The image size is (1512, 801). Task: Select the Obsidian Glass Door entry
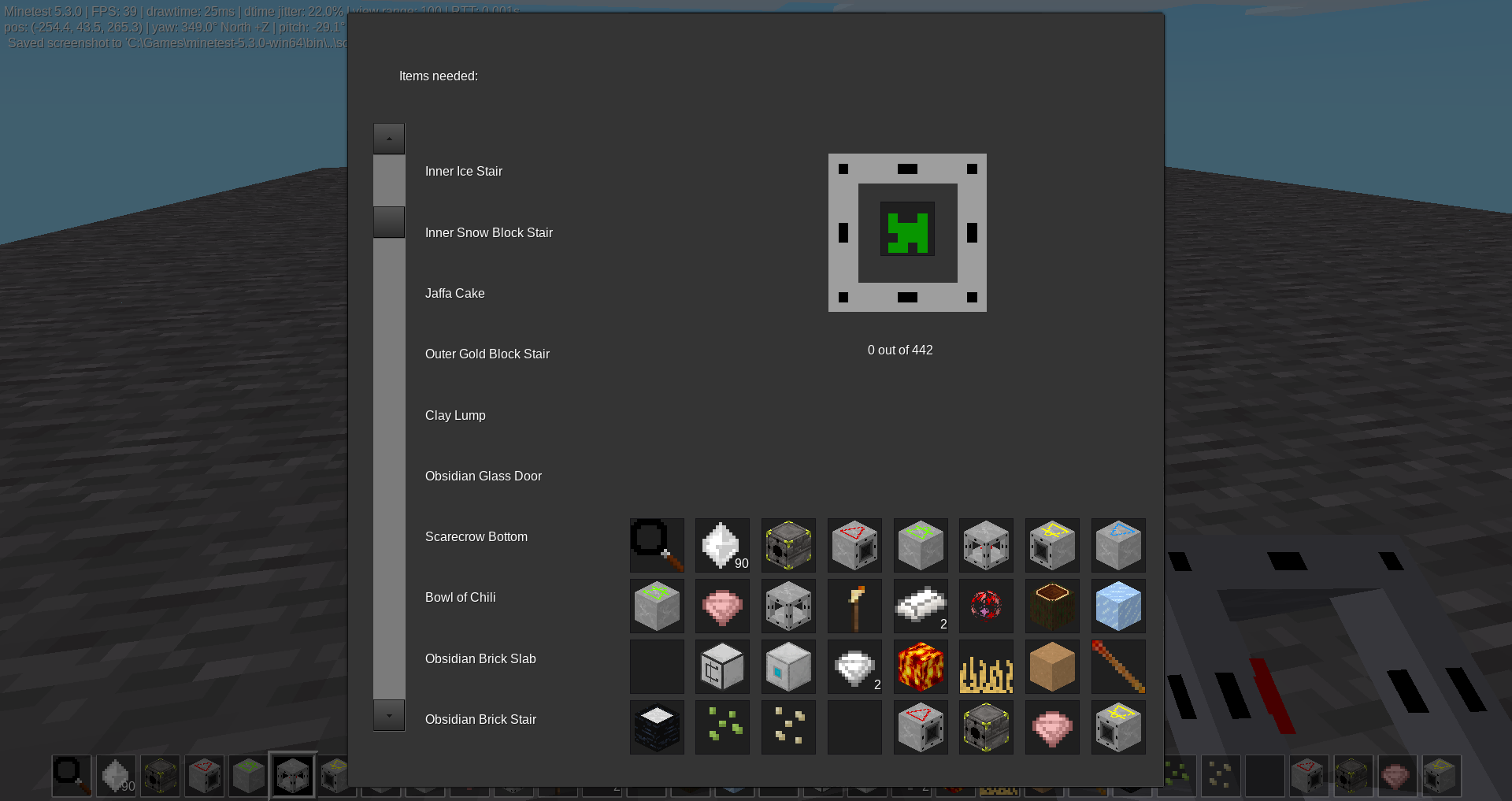coord(483,476)
